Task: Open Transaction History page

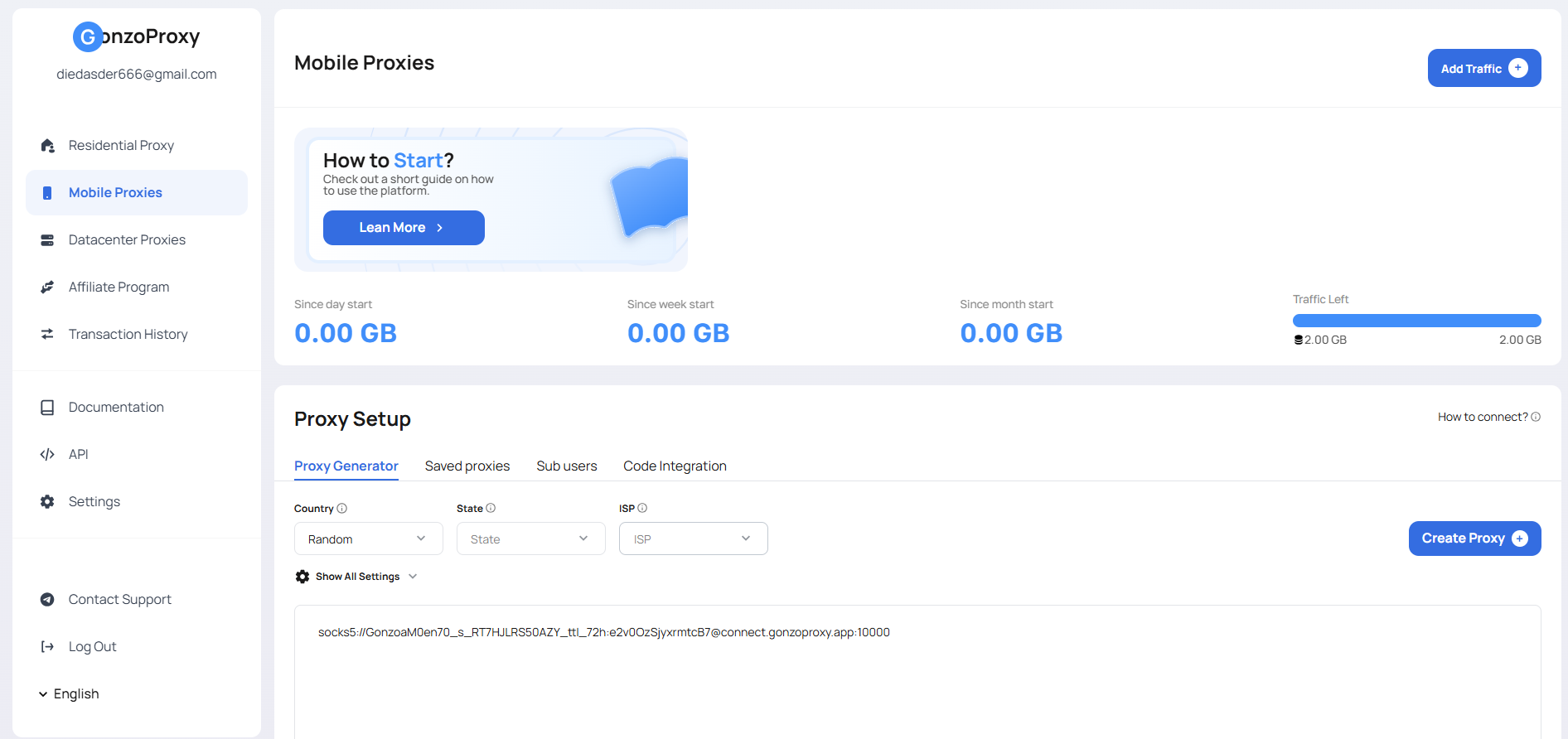Action: coord(137,335)
